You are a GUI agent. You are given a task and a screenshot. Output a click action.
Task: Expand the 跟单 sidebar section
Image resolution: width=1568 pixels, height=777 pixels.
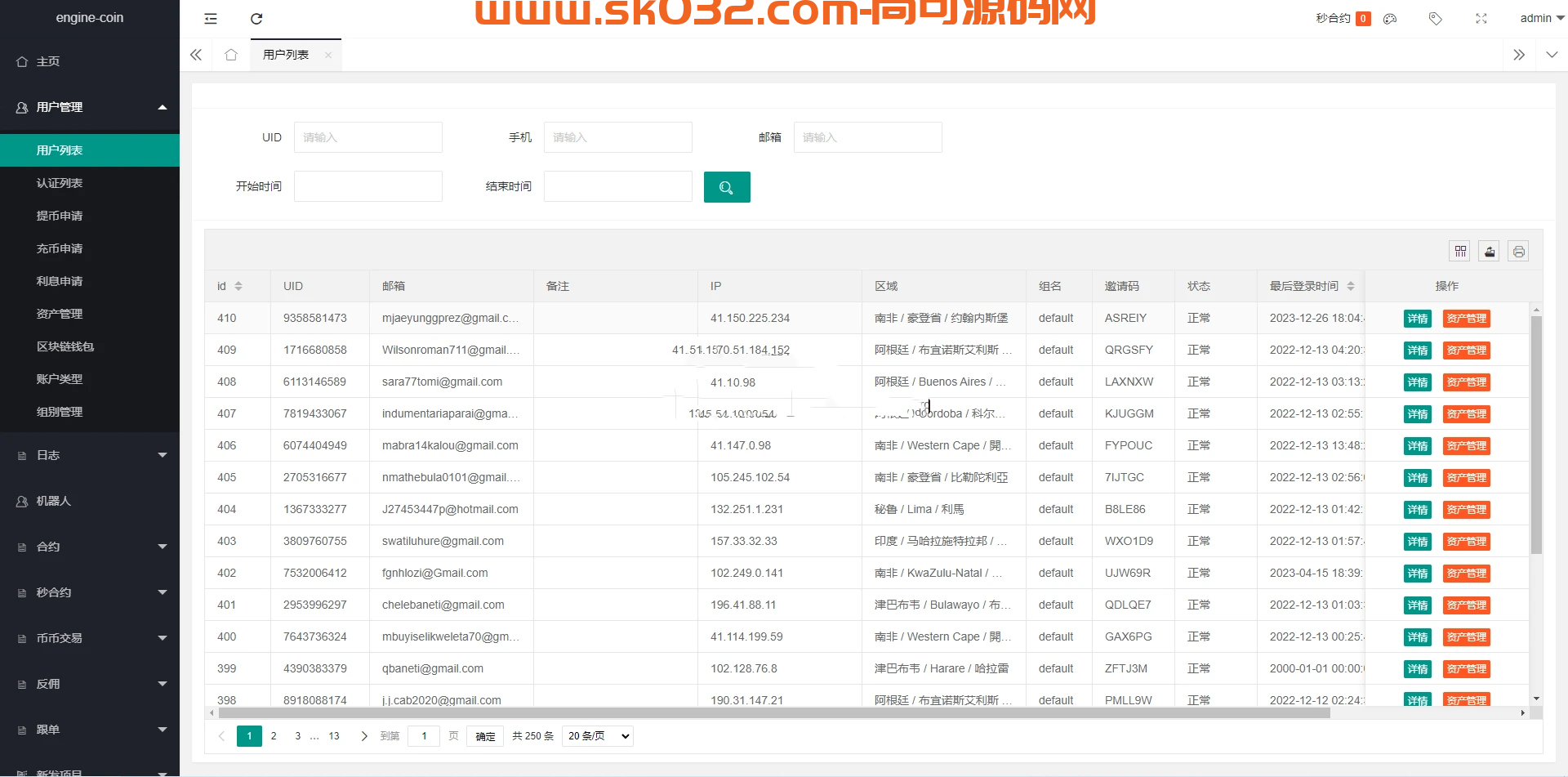[90, 730]
